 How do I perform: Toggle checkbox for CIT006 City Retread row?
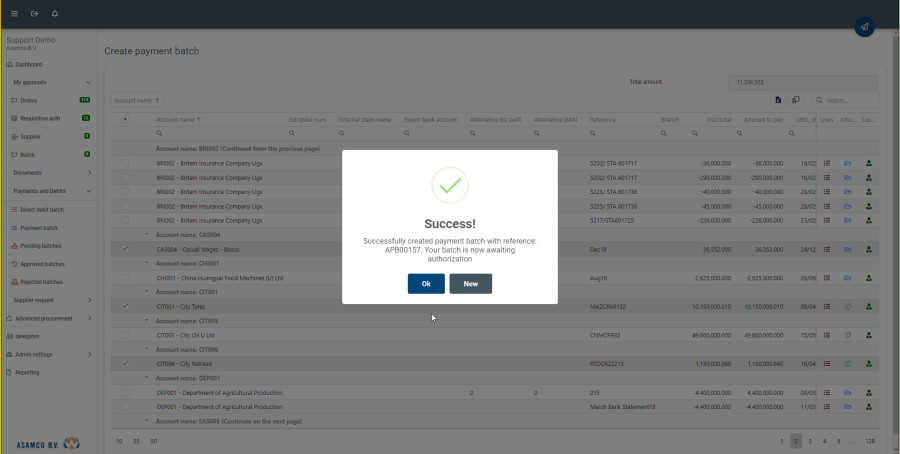tap(125, 363)
